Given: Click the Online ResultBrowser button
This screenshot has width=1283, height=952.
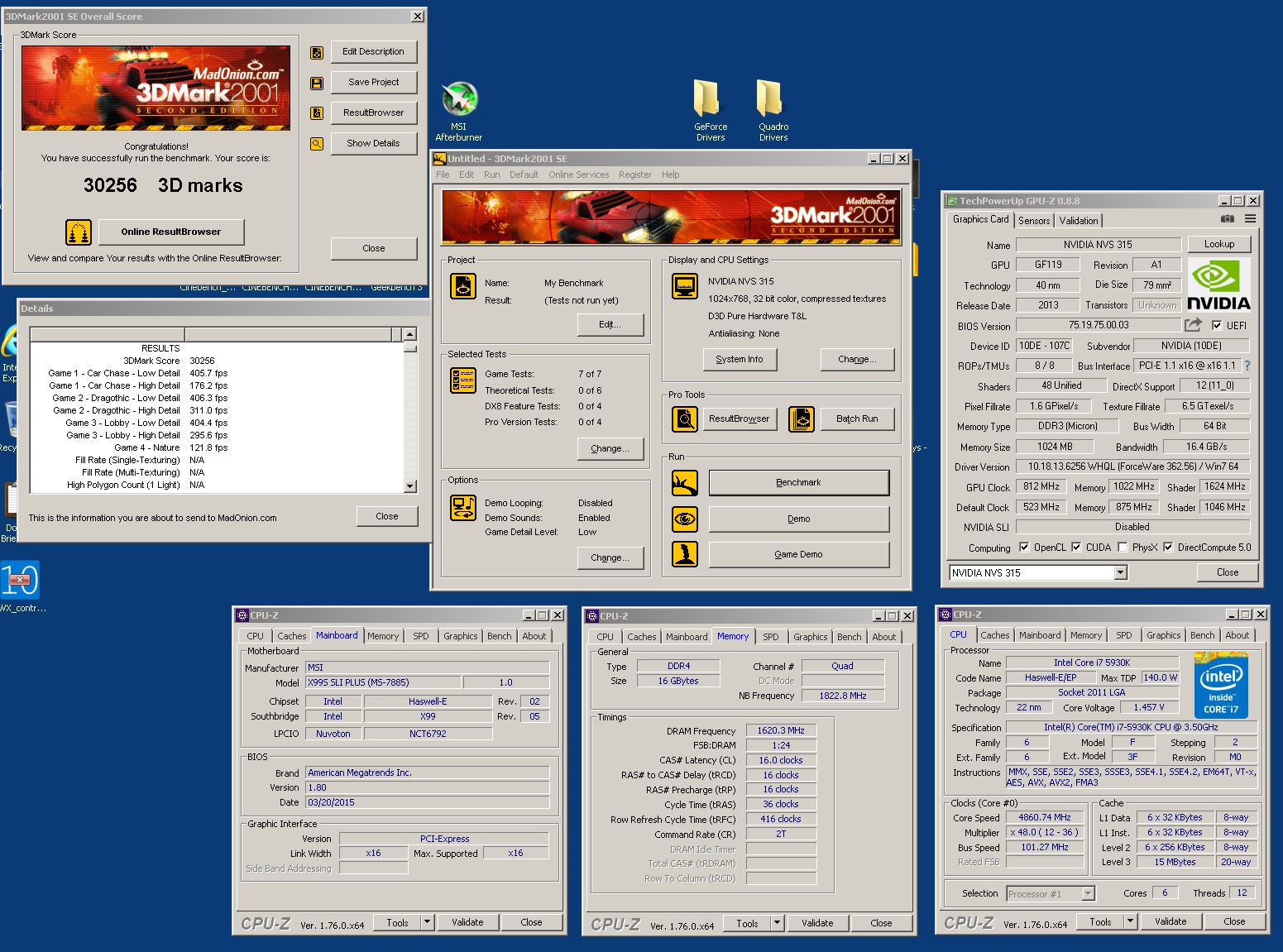Looking at the screenshot, I should [x=171, y=232].
